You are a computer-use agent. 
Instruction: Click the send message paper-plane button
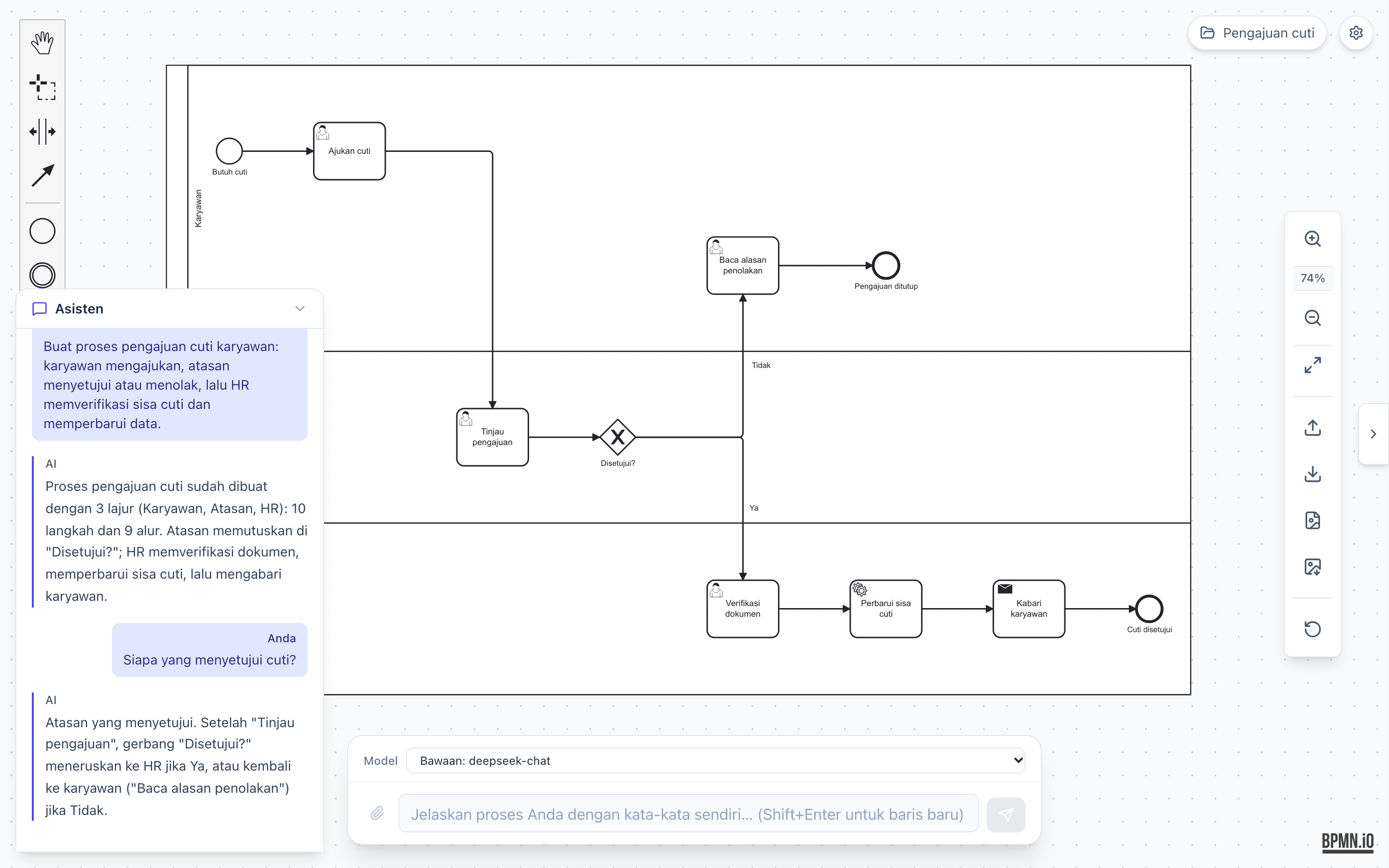coord(1006,814)
